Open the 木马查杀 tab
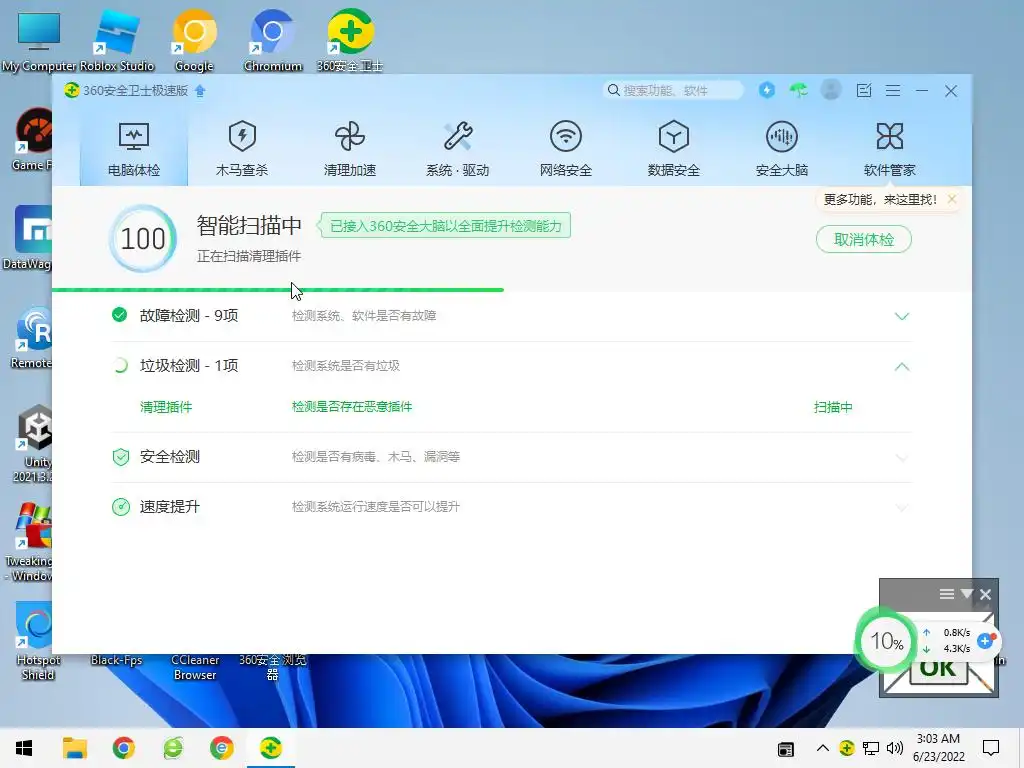 [242, 149]
